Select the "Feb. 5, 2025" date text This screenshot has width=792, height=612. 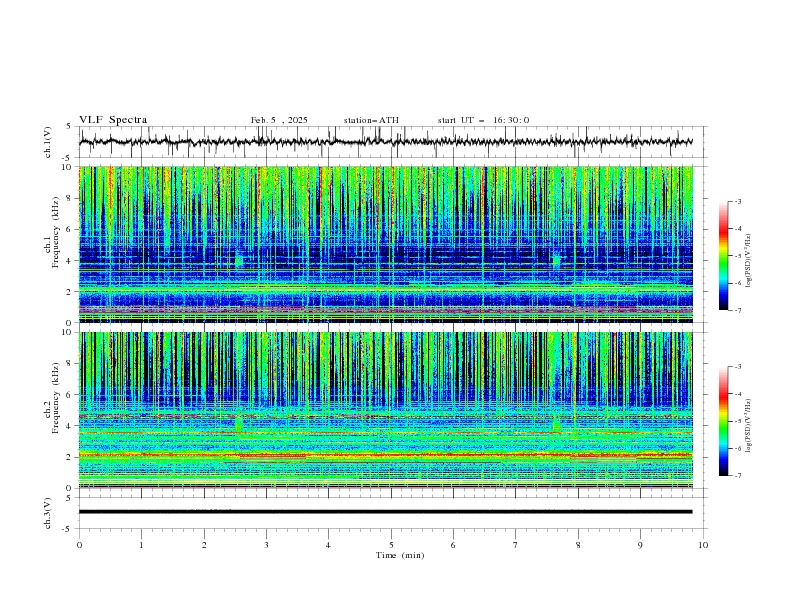pyautogui.click(x=279, y=120)
